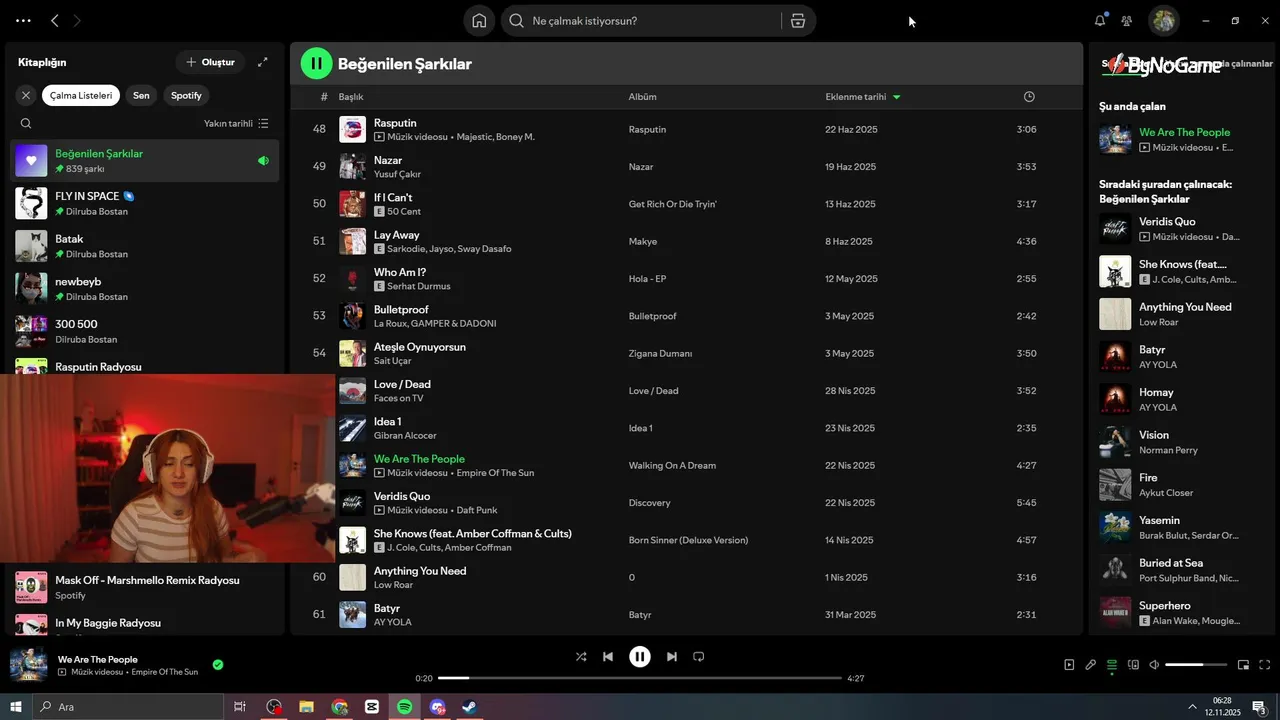Go forward with the right arrow
Screen dimensions: 1280x720
78,20
